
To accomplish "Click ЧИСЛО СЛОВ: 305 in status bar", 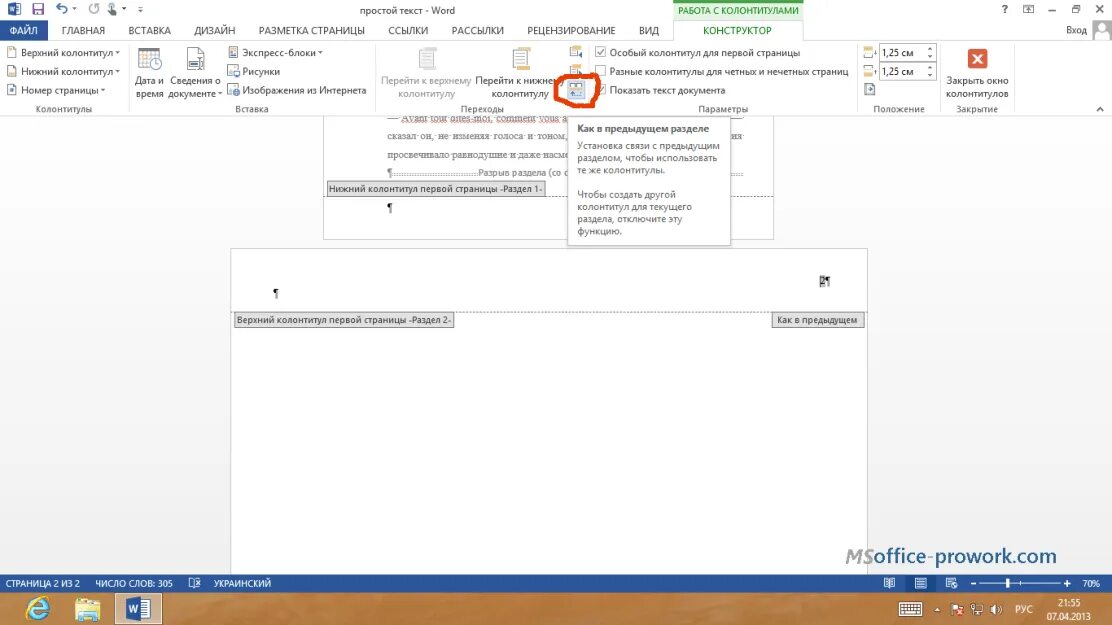I will tap(133, 583).
